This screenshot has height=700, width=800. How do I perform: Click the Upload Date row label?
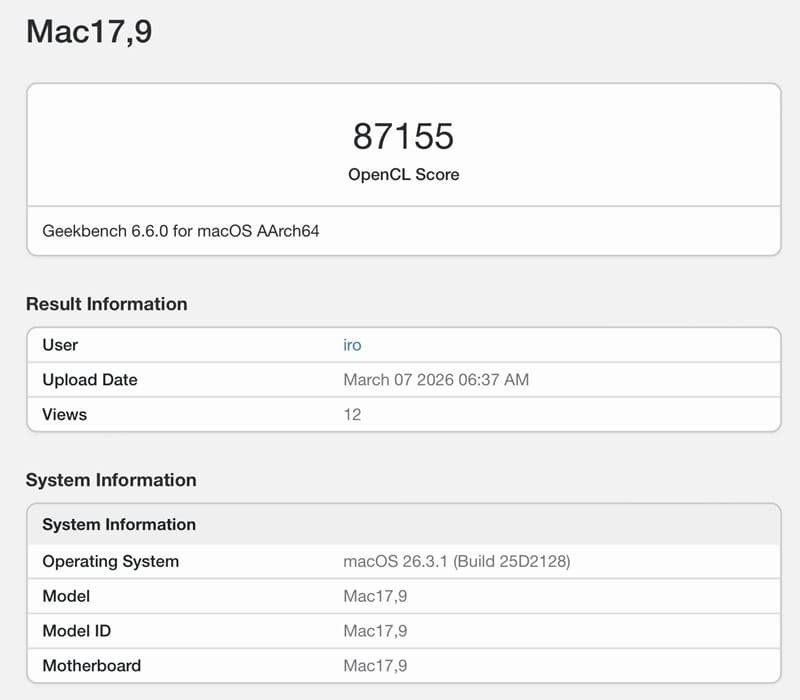(x=90, y=380)
